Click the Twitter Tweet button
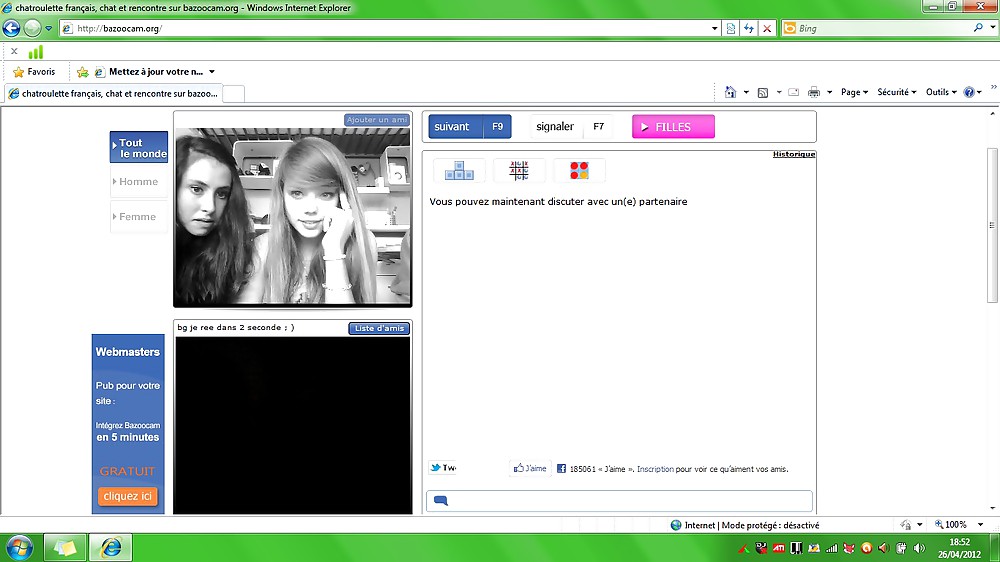Screen dimensions: 1000x562 click(x=443, y=468)
